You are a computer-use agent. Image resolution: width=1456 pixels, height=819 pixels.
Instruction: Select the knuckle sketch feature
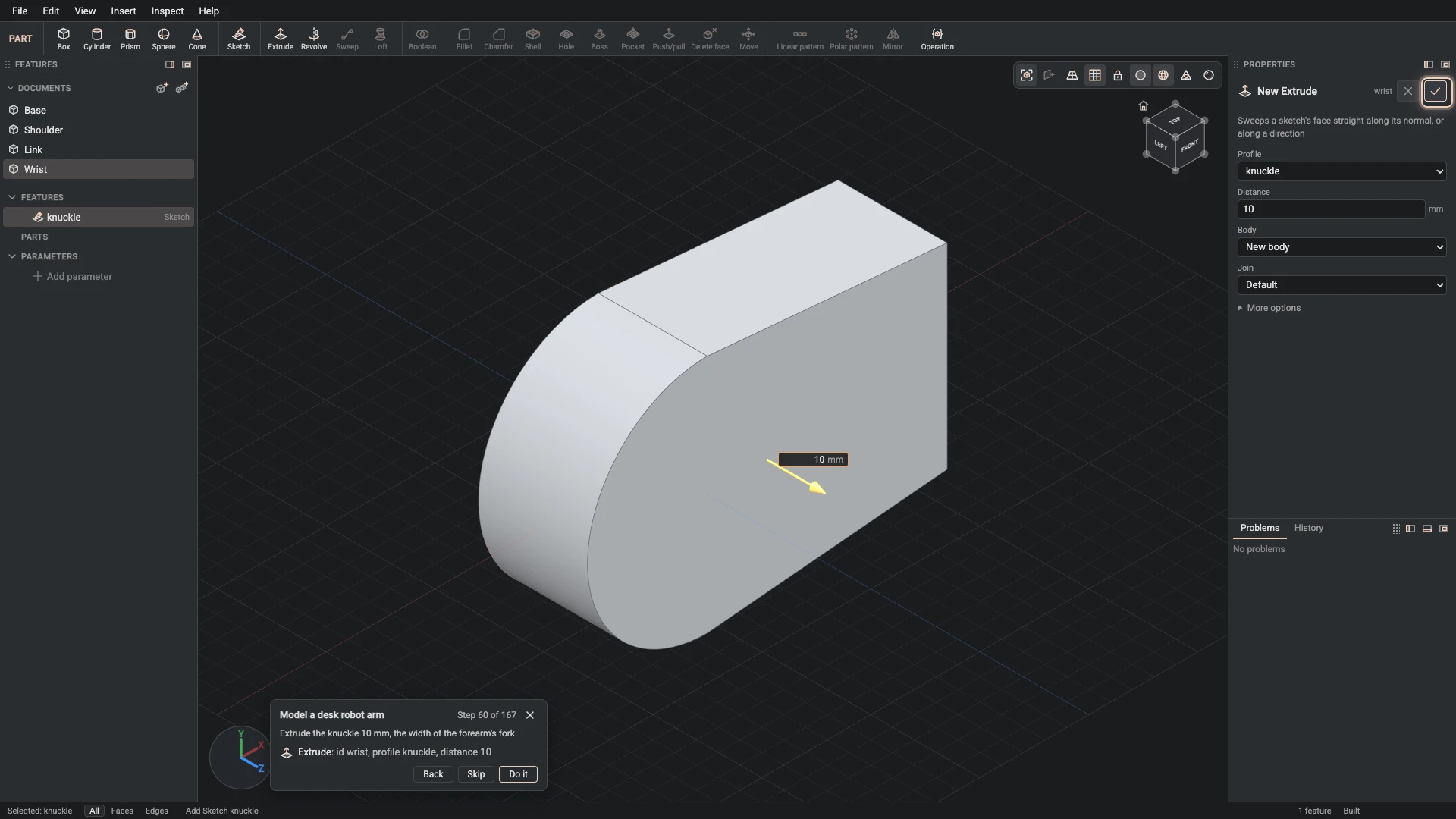click(x=99, y=217)
